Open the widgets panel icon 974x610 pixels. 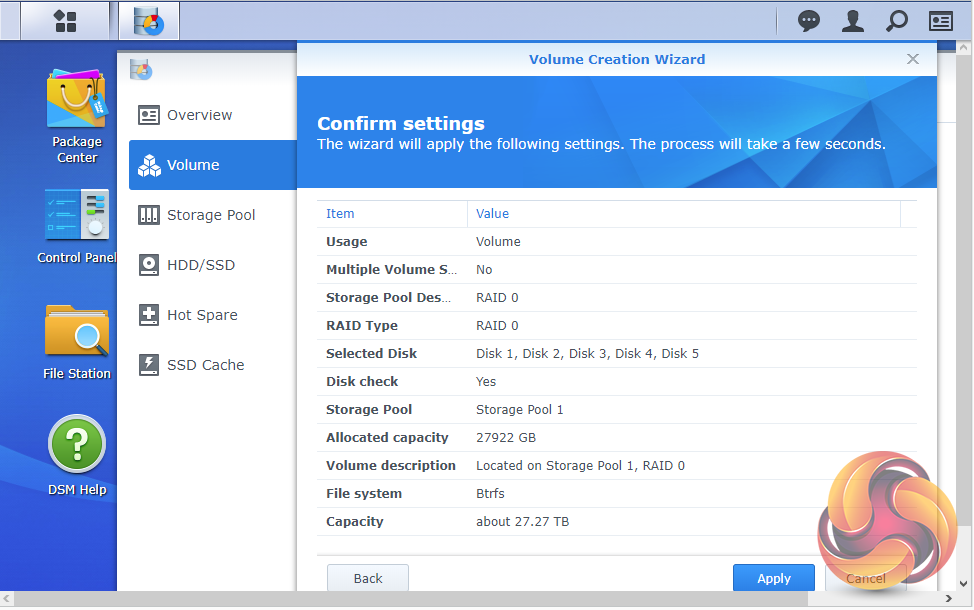tap(941, 21)
